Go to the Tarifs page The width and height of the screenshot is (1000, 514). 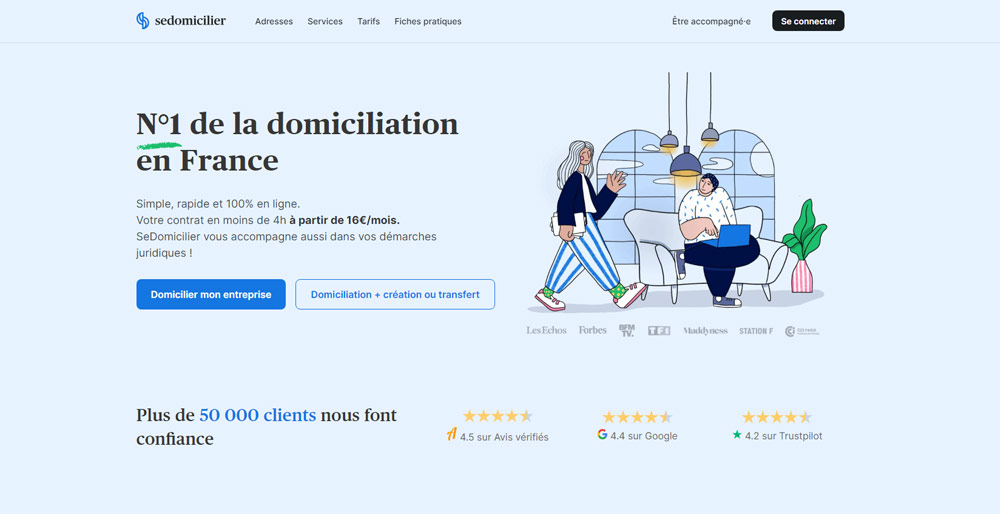click(368, 21)
